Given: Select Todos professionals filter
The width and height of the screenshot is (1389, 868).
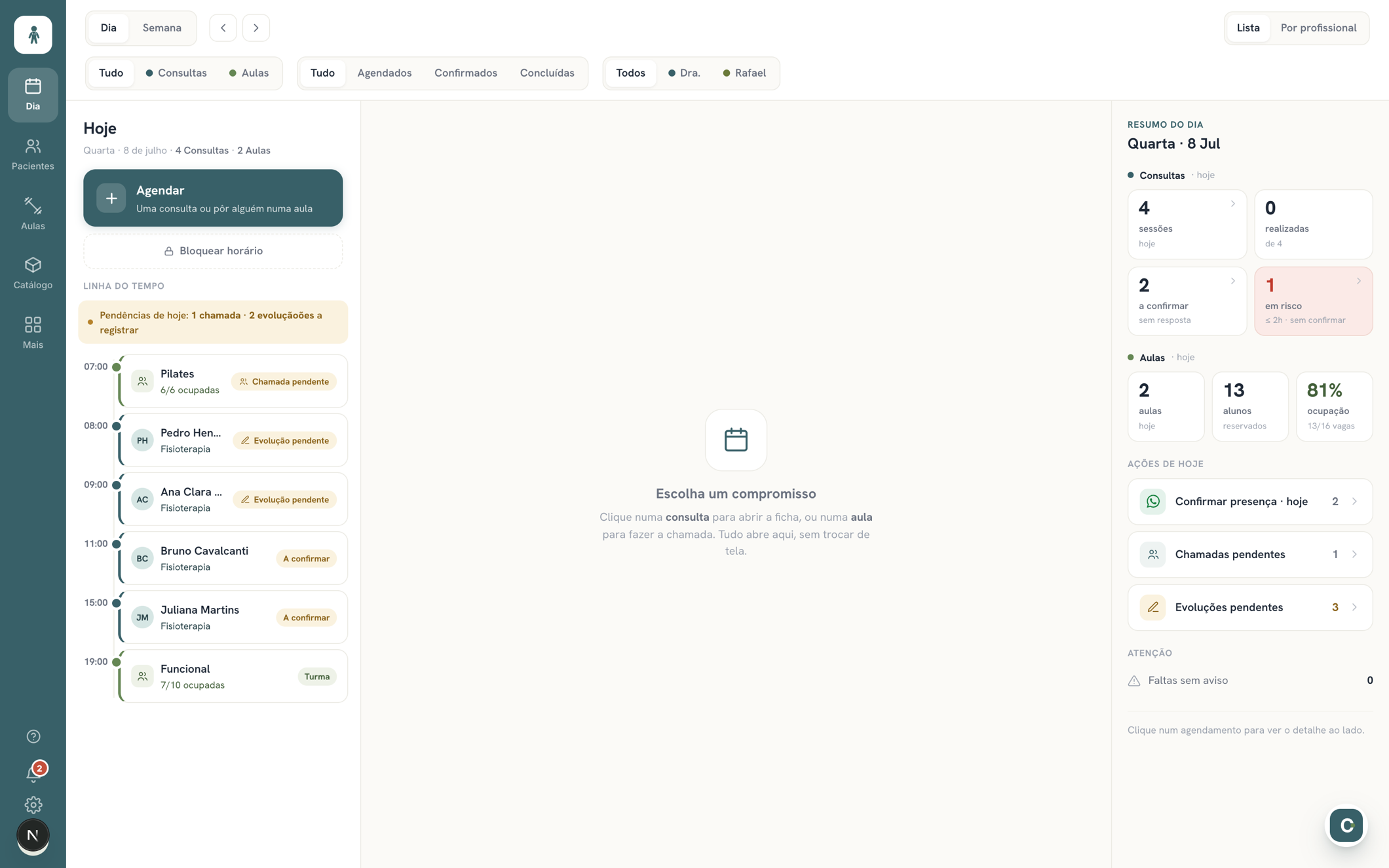Looking at the screenshot, I should (x=630, y=73).
